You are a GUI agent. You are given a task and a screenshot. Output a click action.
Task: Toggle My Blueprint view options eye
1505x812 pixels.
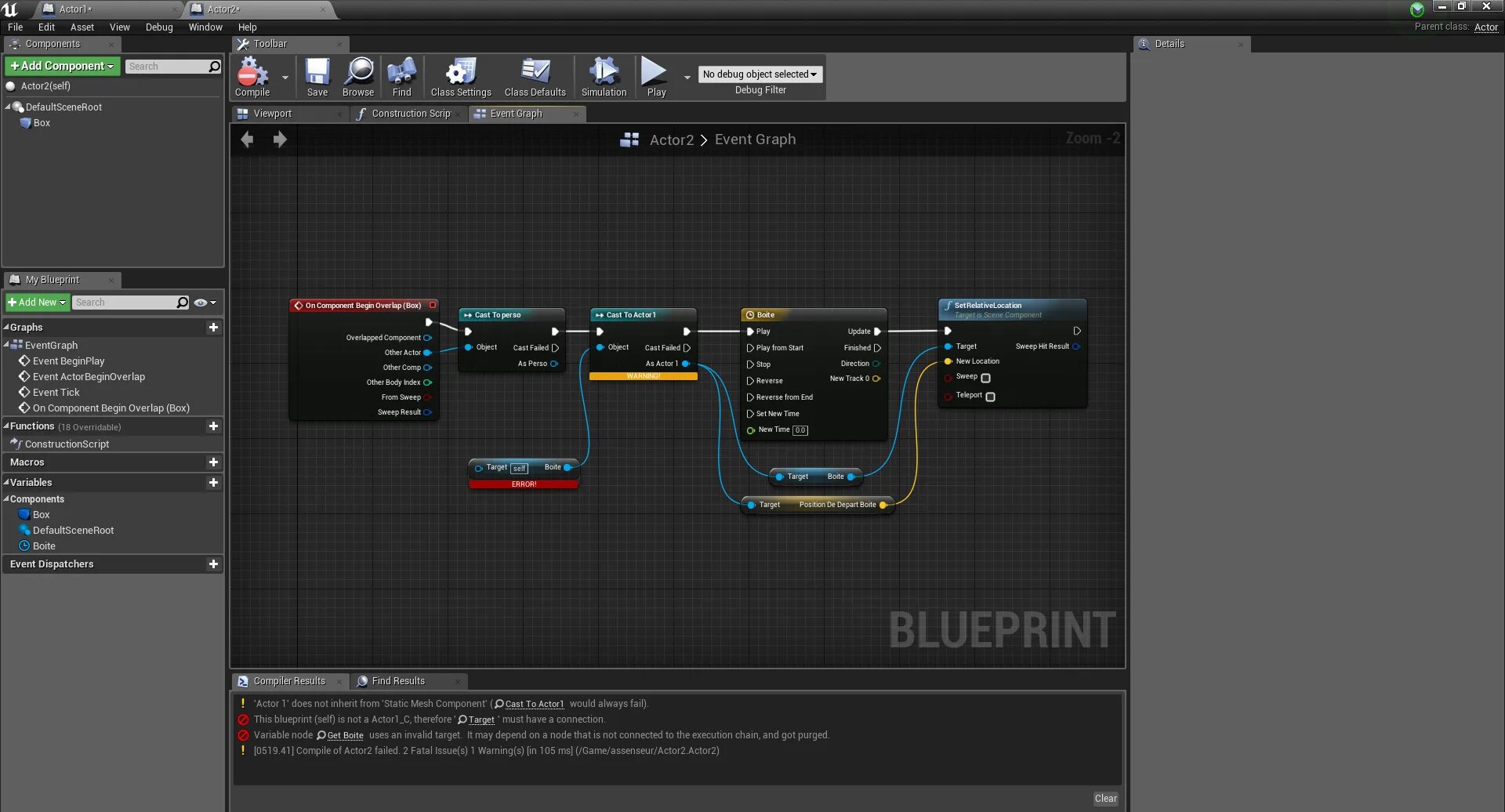(x=205, y=303)
